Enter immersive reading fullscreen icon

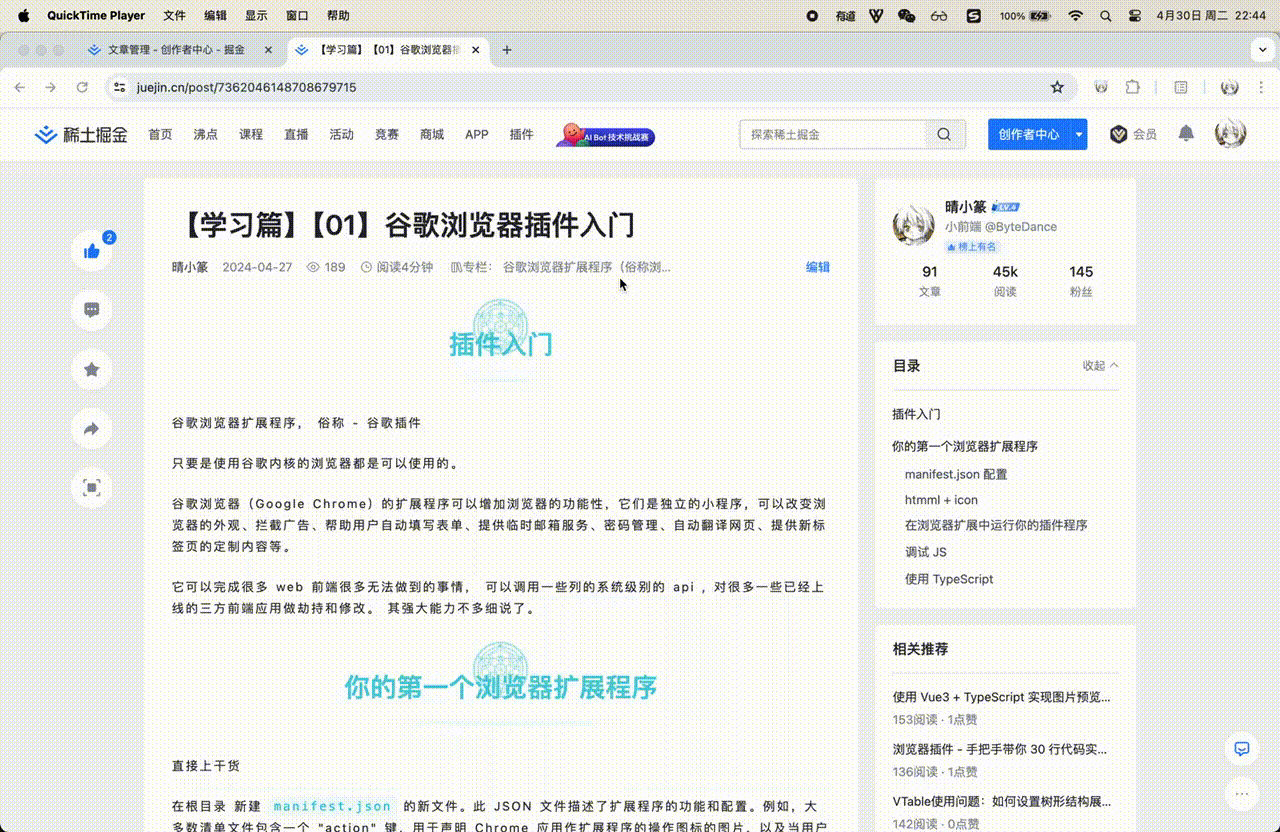pyautogui.click(x=92, y=488)
